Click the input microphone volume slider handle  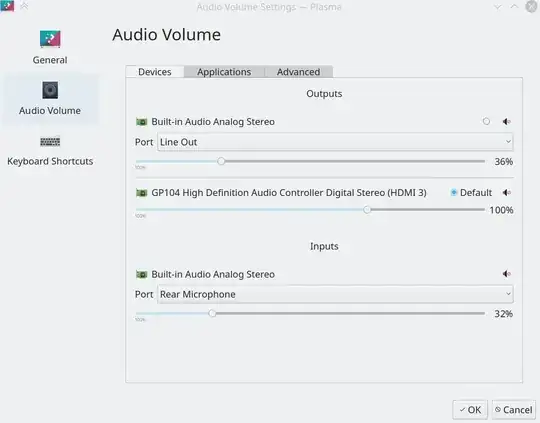click(212, 313)
